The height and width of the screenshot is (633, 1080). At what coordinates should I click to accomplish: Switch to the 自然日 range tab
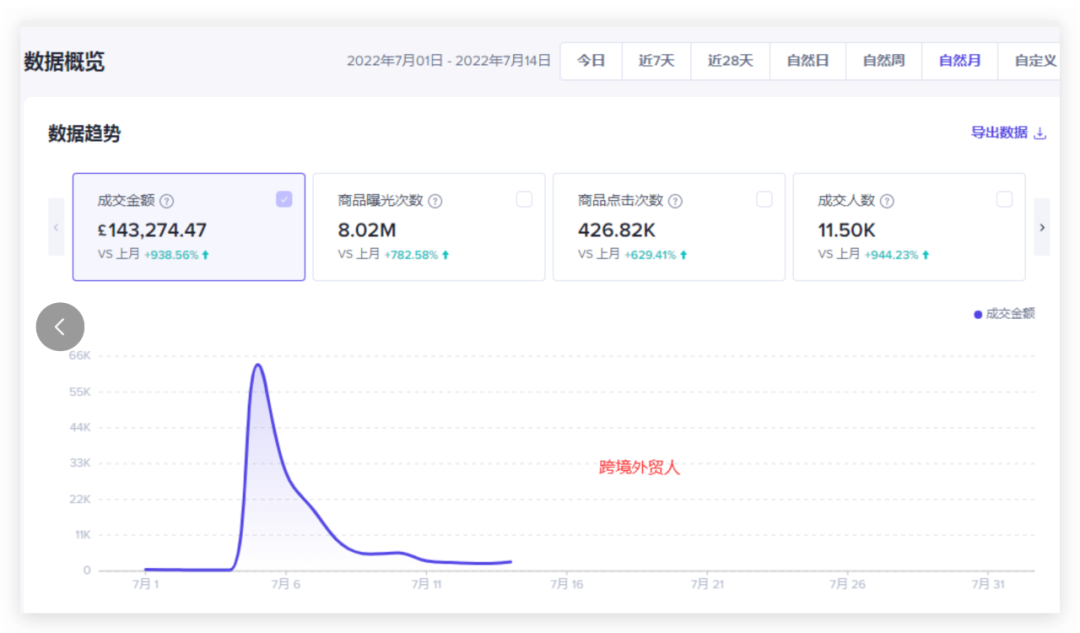808,61
